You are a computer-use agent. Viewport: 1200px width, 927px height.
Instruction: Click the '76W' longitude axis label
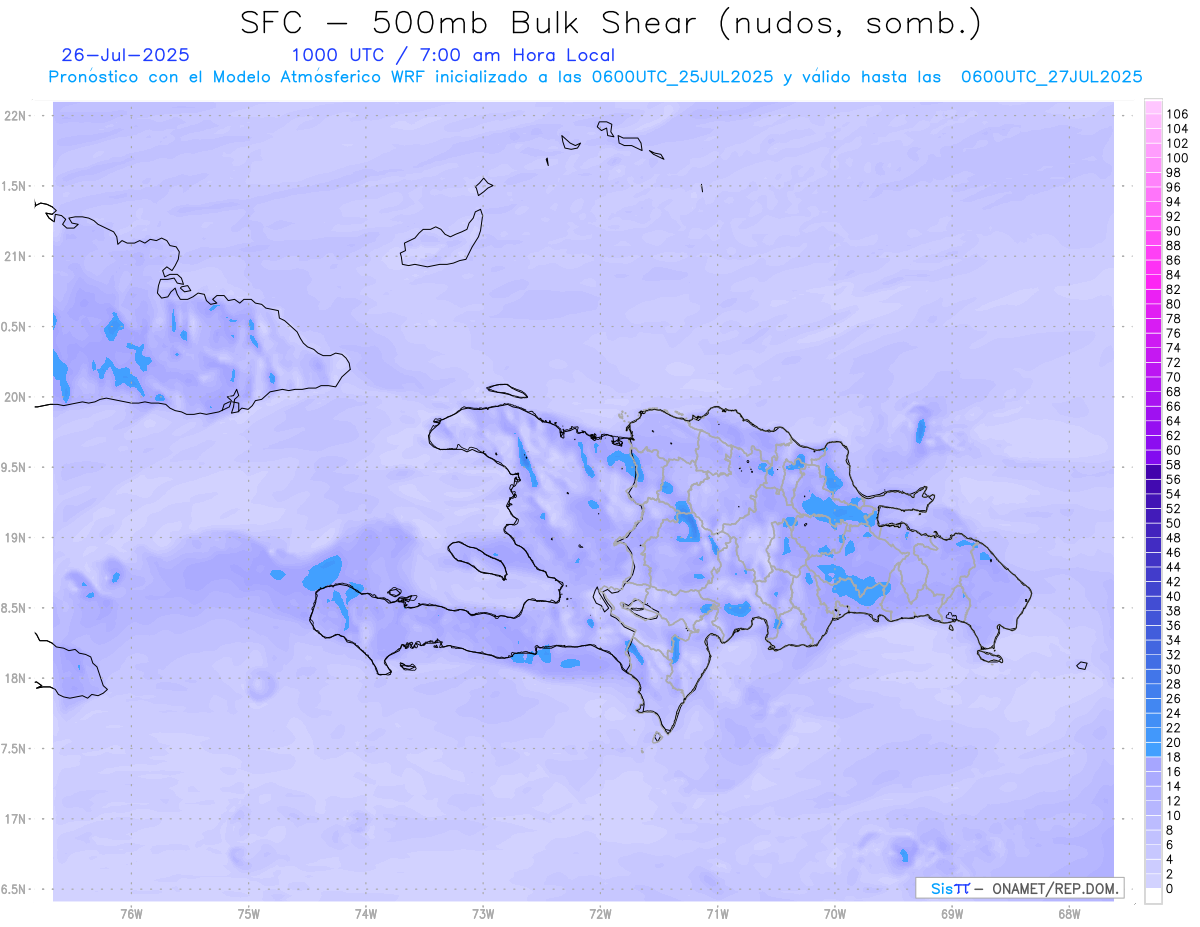point(131,913)
